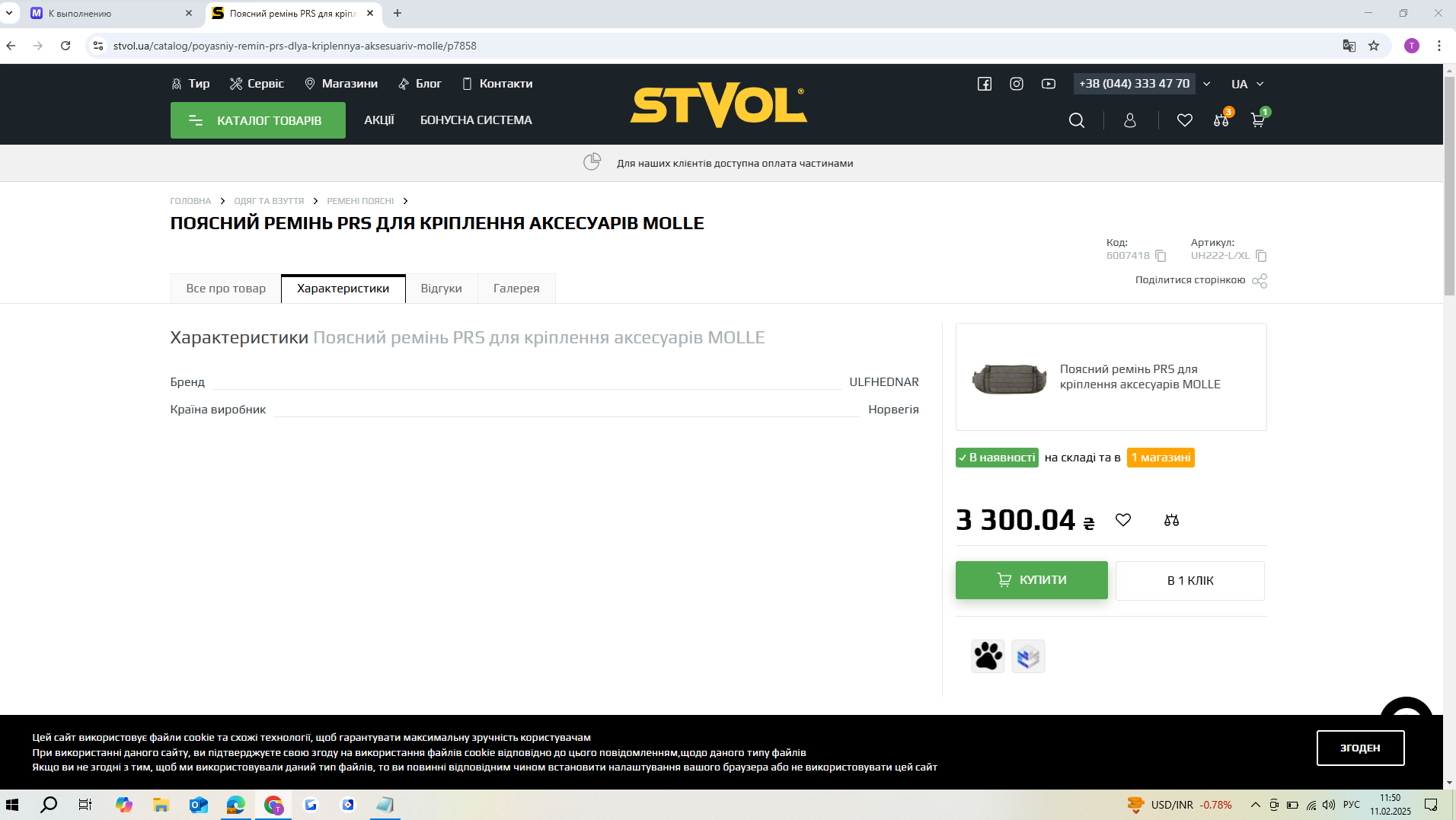1456x820 pixels.
Task: Click the blue cube badge icon
Action: (x=1029, y=656)
